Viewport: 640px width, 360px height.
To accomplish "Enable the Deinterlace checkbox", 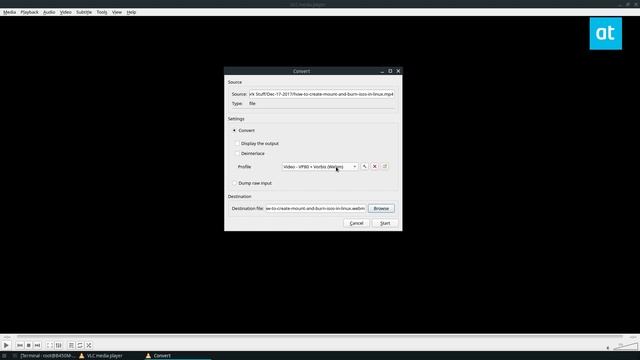I will [x=237, y=153].
